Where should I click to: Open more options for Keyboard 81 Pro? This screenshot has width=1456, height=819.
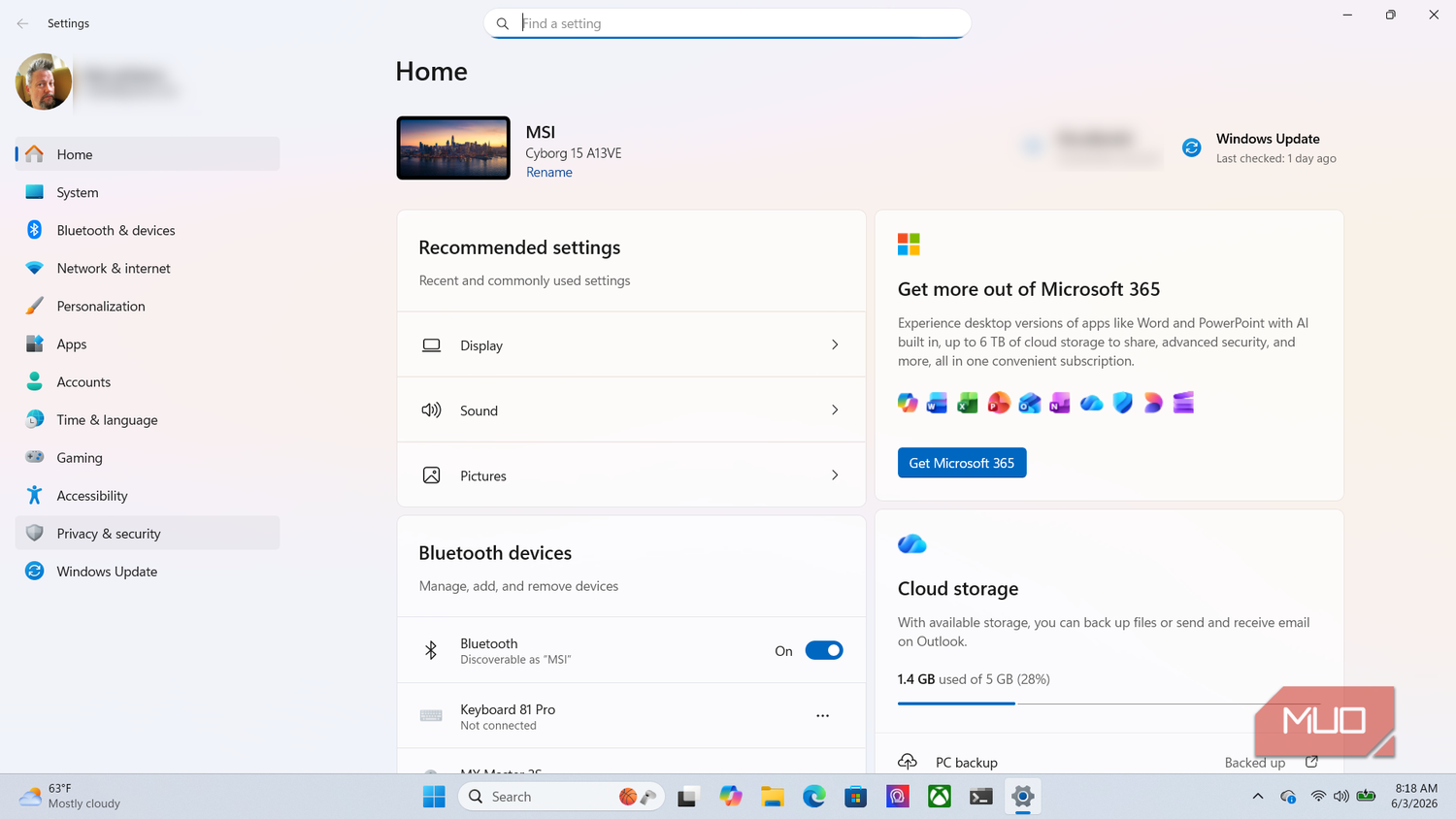(x=822, y=716)
